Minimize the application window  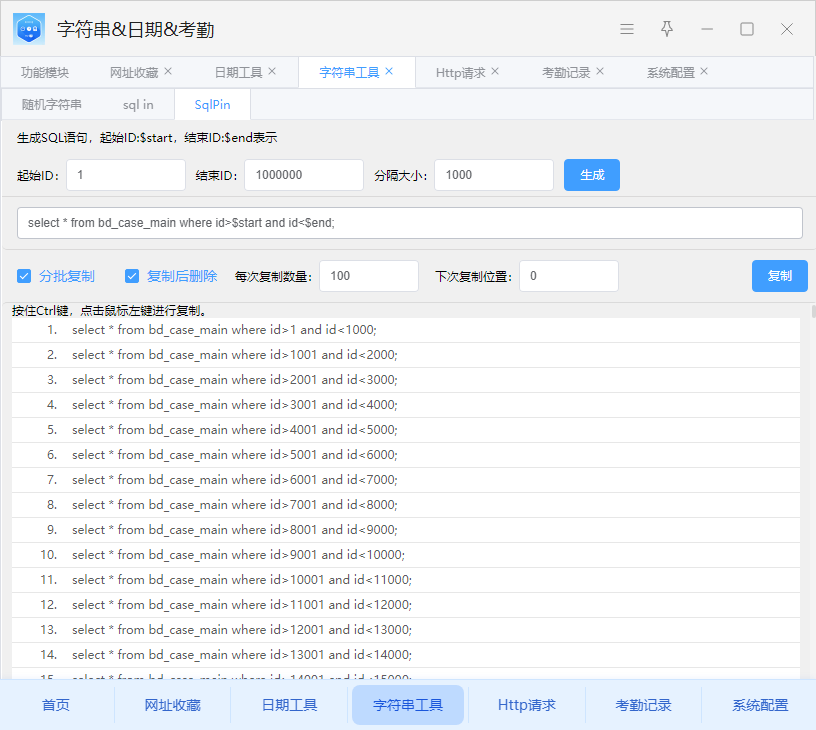pos(707,29)
